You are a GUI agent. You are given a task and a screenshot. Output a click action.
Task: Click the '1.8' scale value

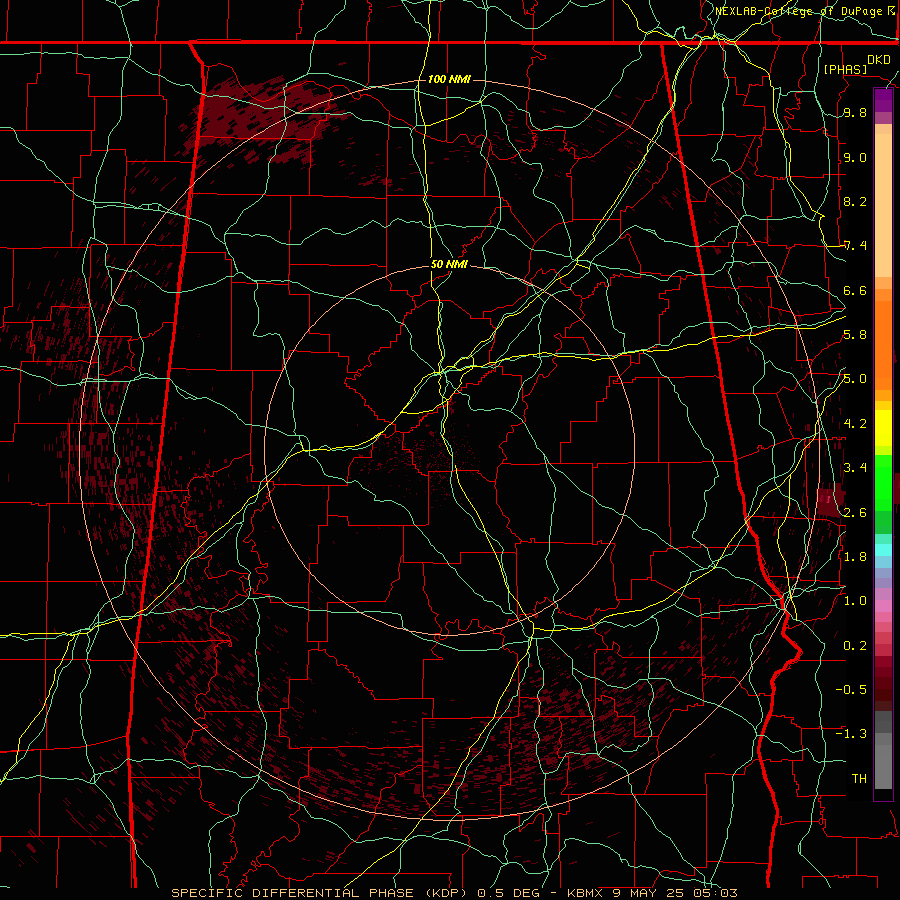point(855,557)
